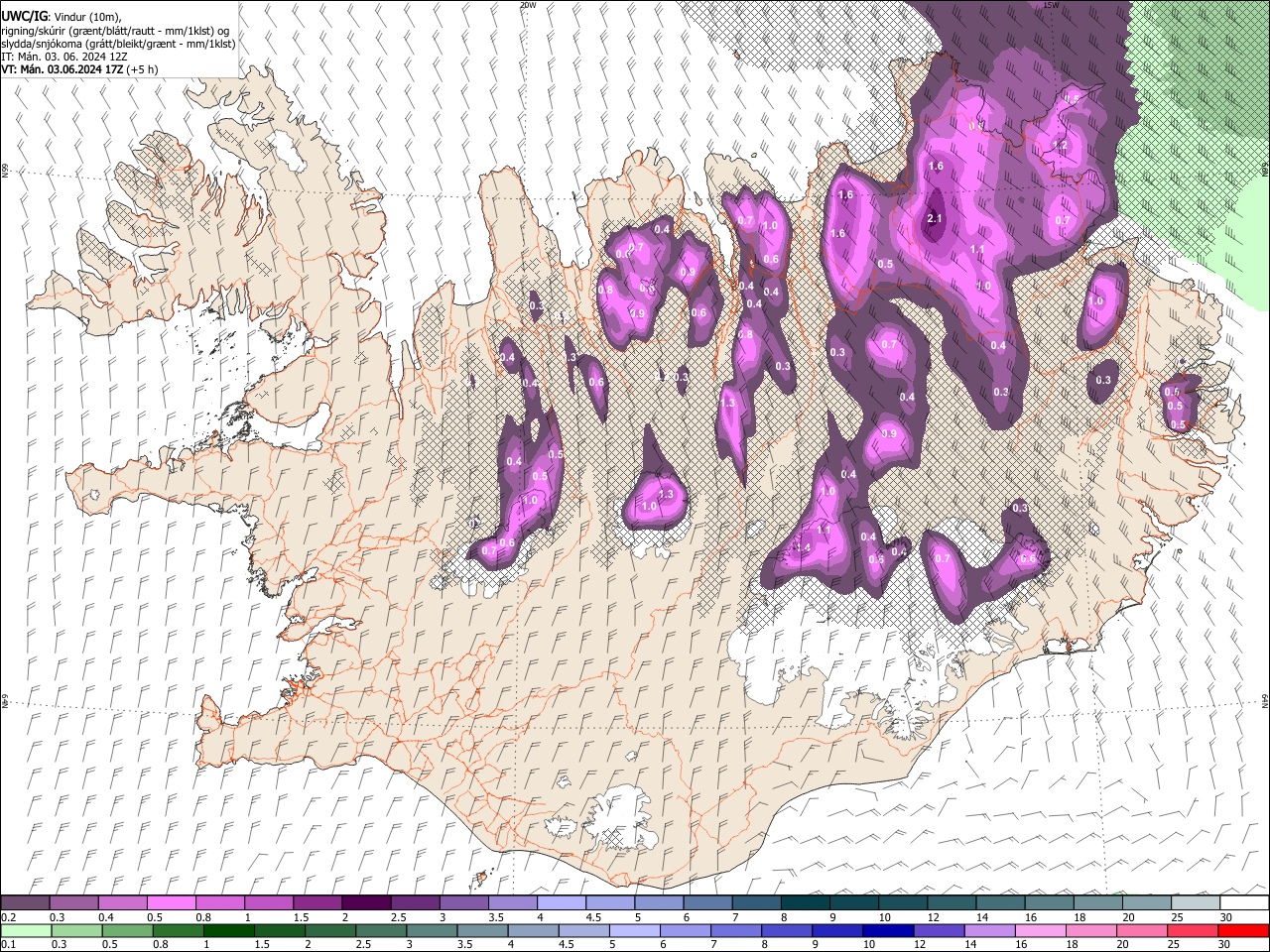Select lavender rain swatch between 14 and 16
This screenshot has height=952, width=1270.
(990, 930)
